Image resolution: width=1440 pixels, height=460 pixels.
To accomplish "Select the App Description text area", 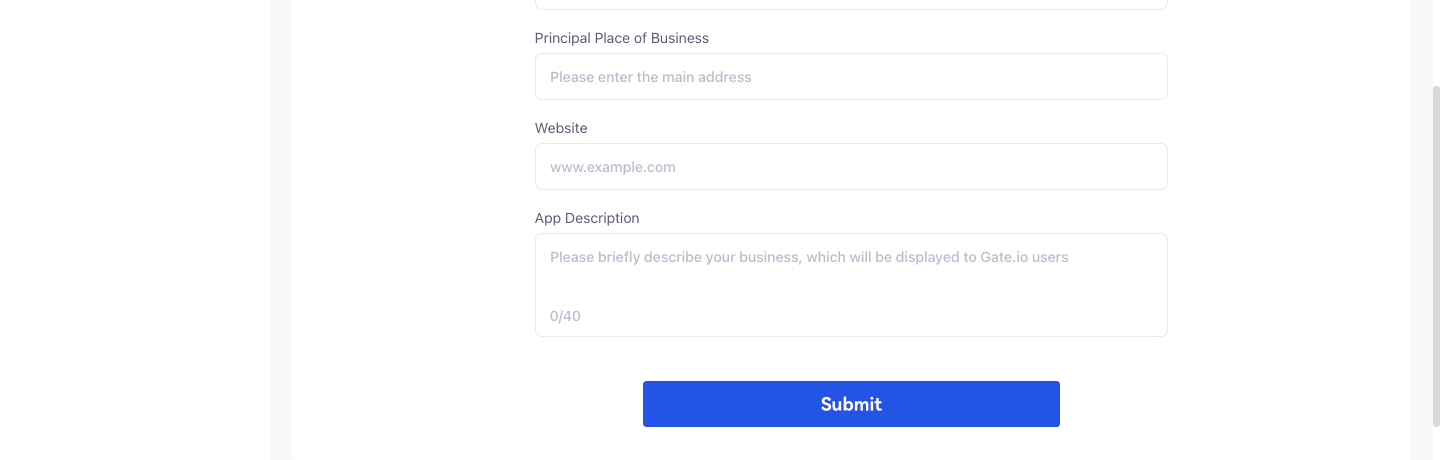I will click(x=850, y=286).
